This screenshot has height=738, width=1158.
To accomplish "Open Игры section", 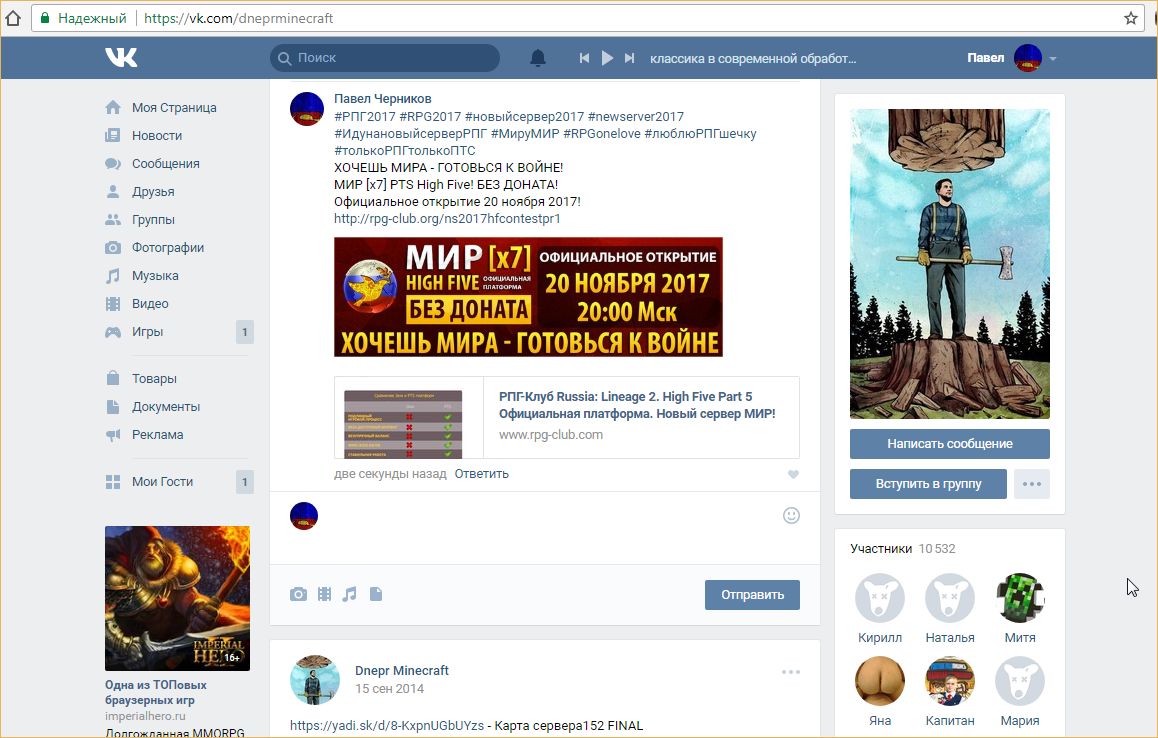I will 147,332.
